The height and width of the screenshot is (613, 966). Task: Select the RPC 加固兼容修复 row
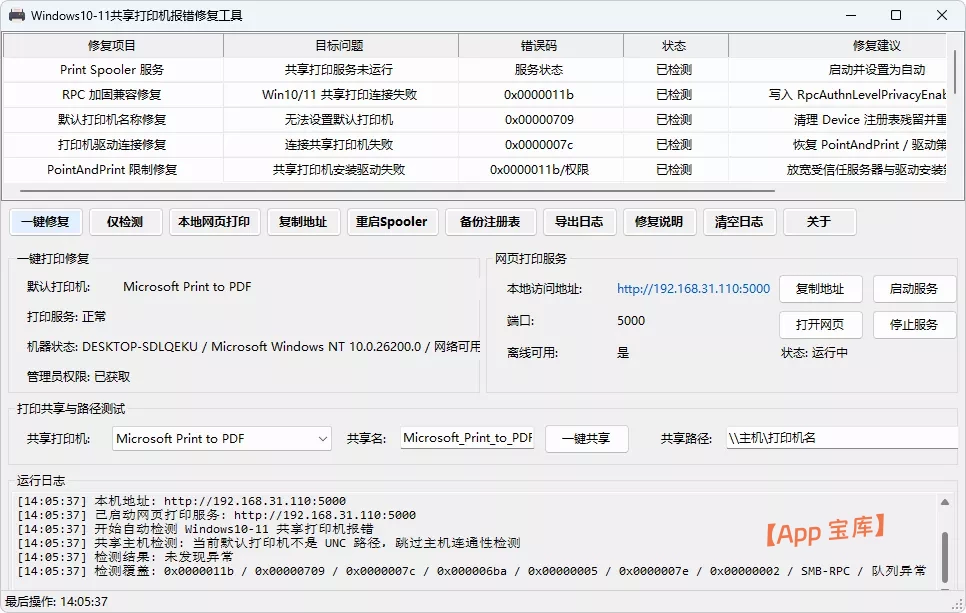coord(475,95)
